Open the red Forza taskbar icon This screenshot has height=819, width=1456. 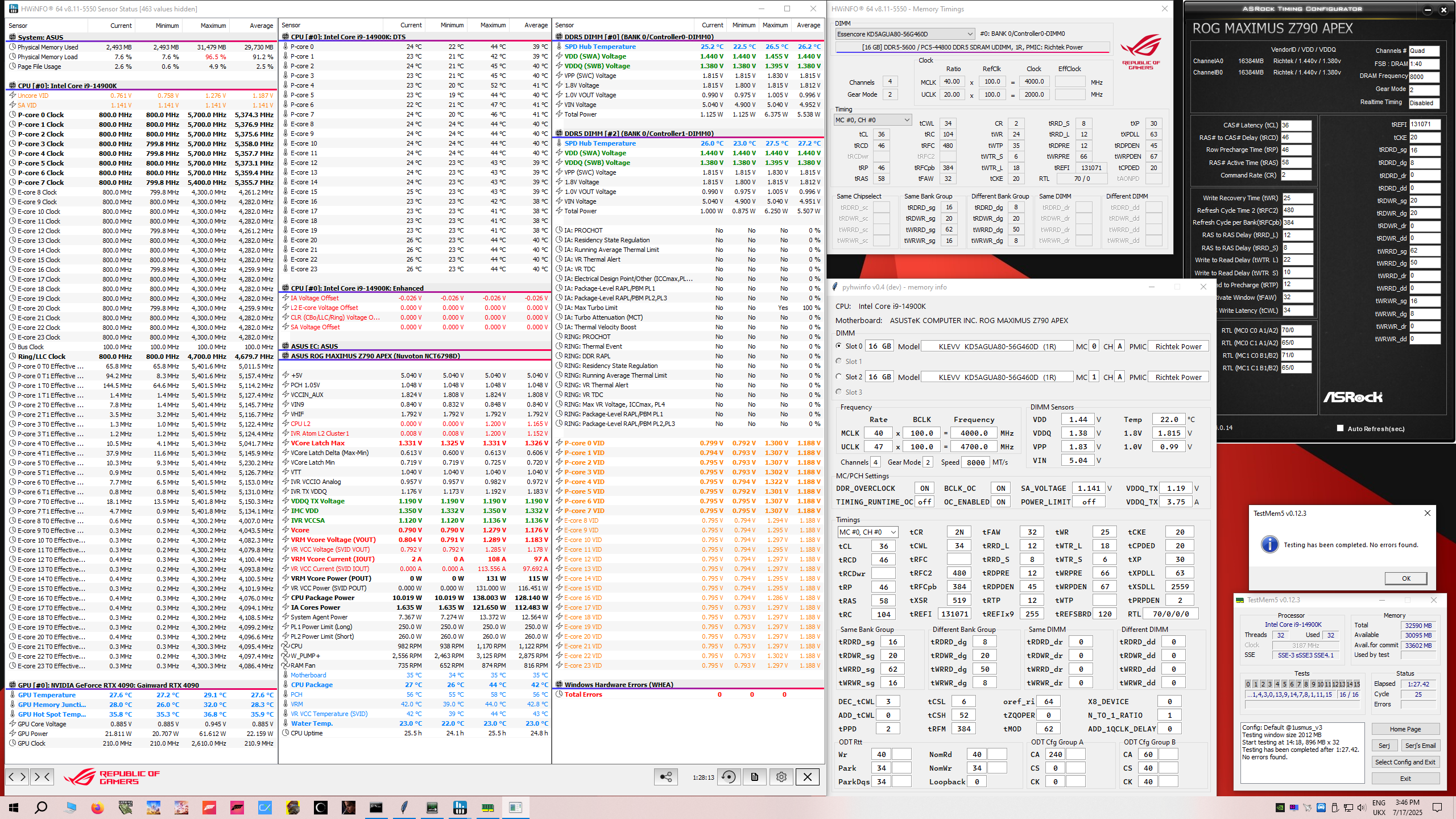pyautogui.click(x=209, y=808)
